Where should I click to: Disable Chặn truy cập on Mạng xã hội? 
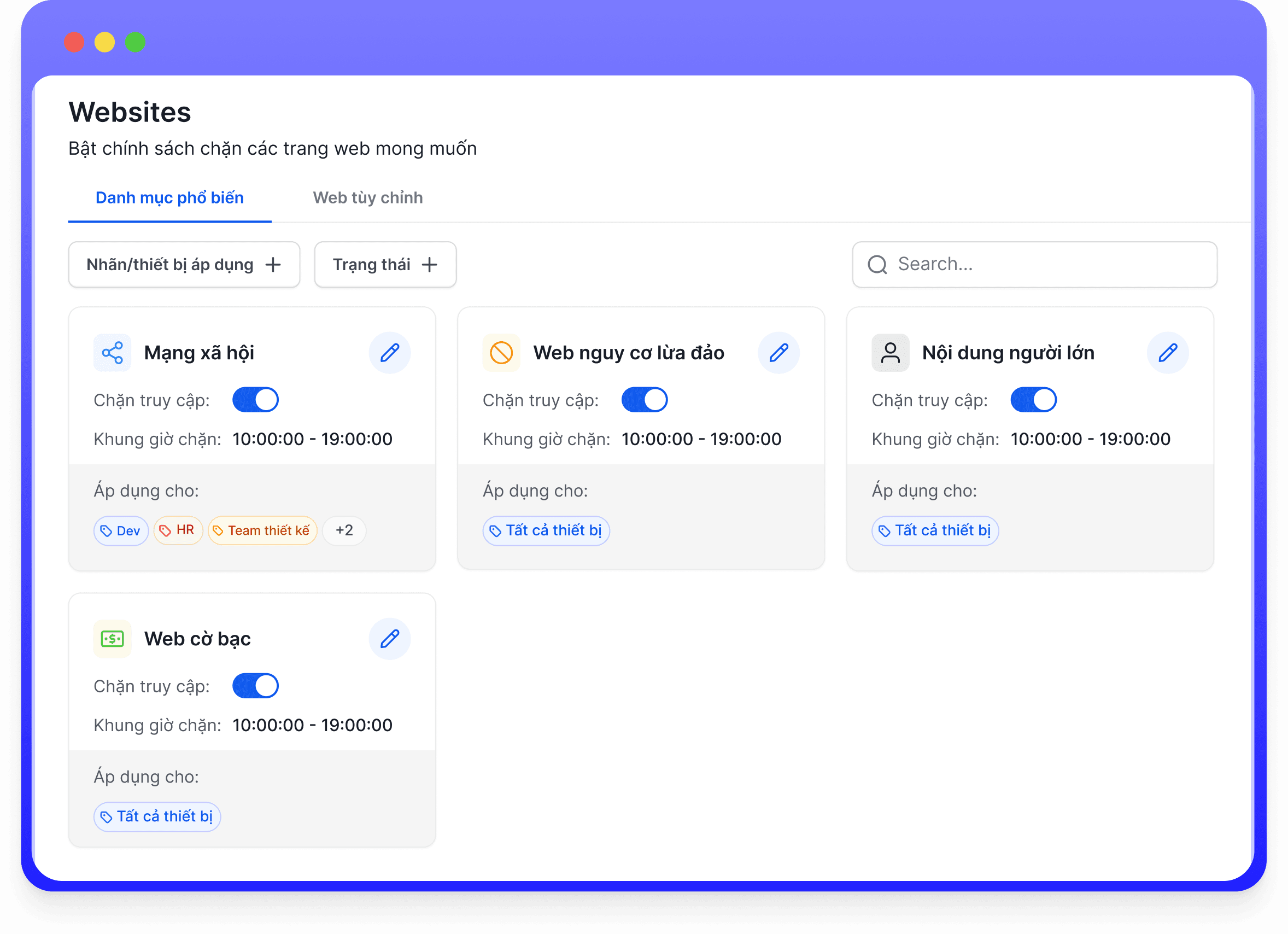(255, 399)
